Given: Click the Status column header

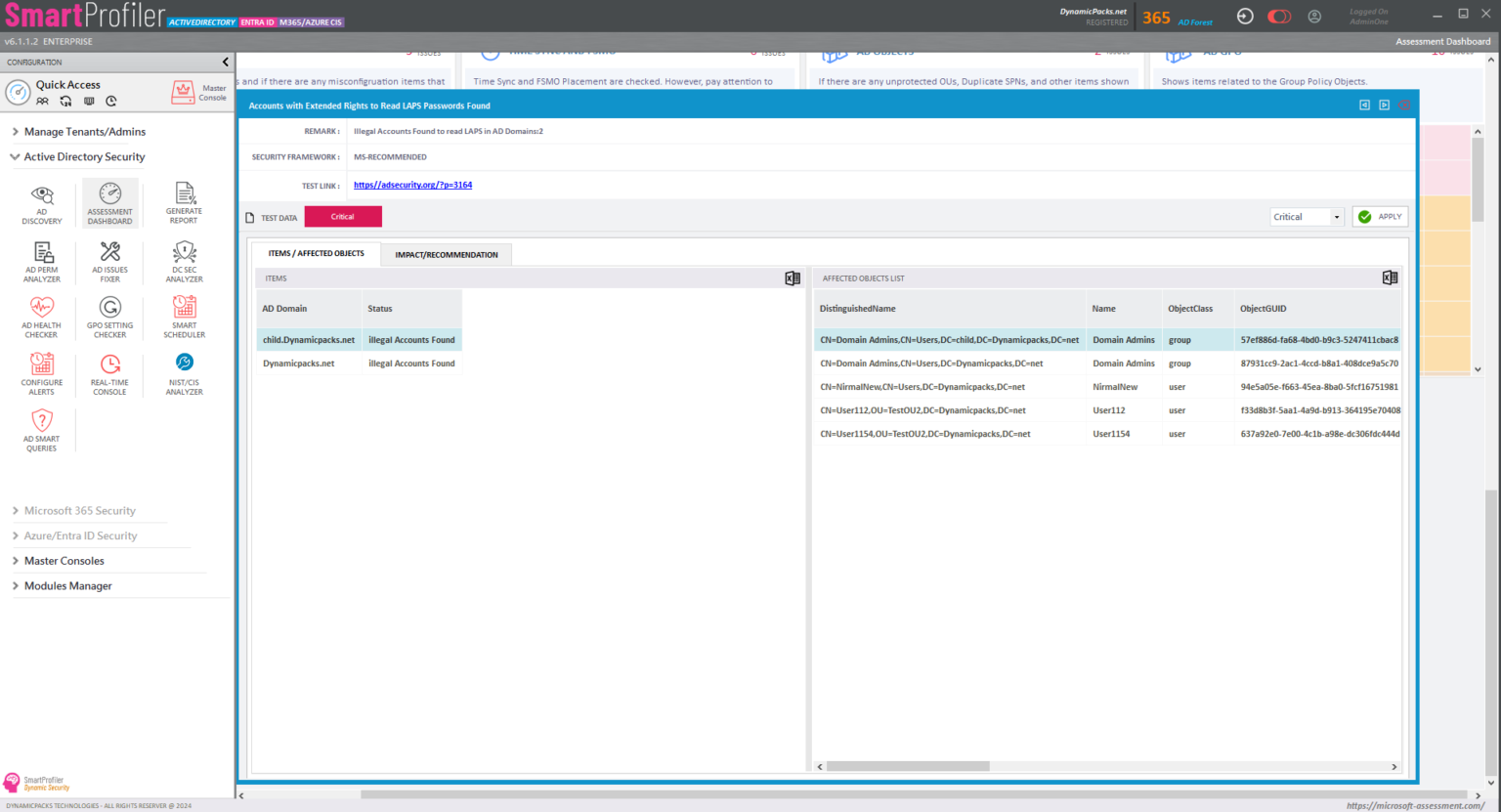Looking at the screenshot, I should tap(411, 309).
